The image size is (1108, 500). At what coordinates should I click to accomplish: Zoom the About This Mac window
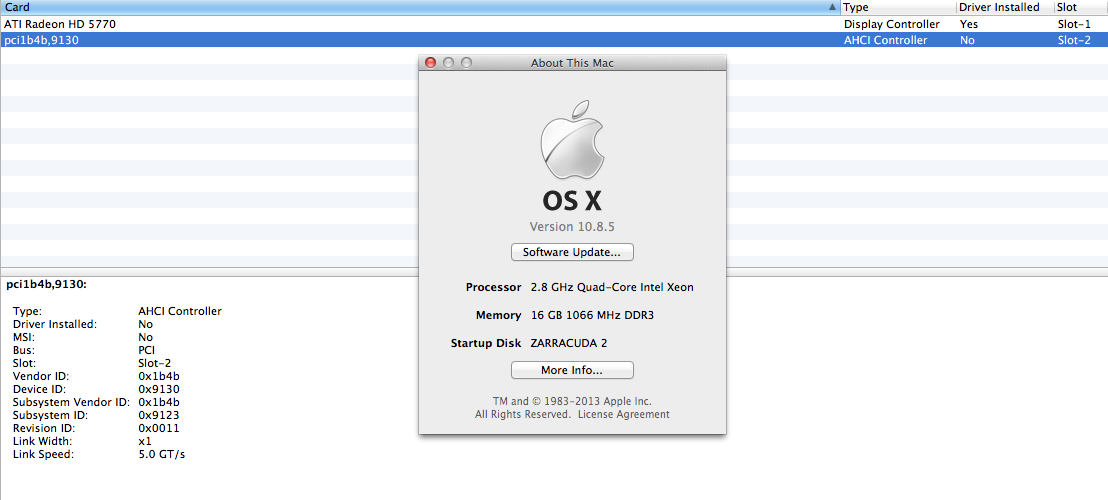[466, 63]
